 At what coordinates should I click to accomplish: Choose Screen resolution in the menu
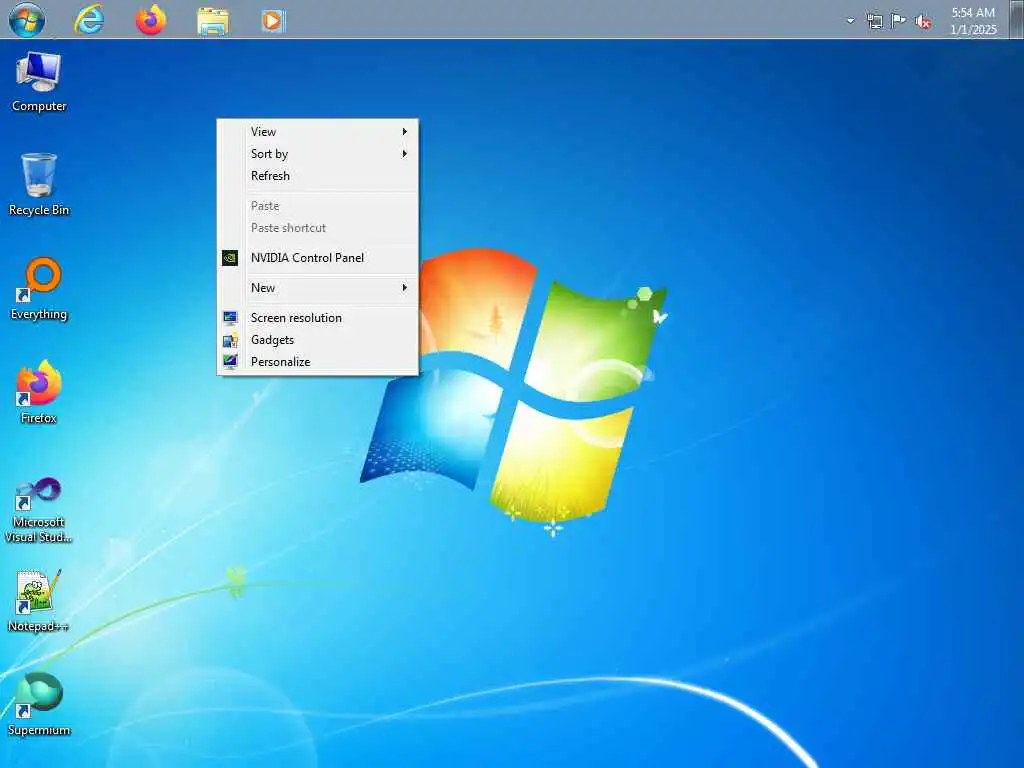pos(317,317)
